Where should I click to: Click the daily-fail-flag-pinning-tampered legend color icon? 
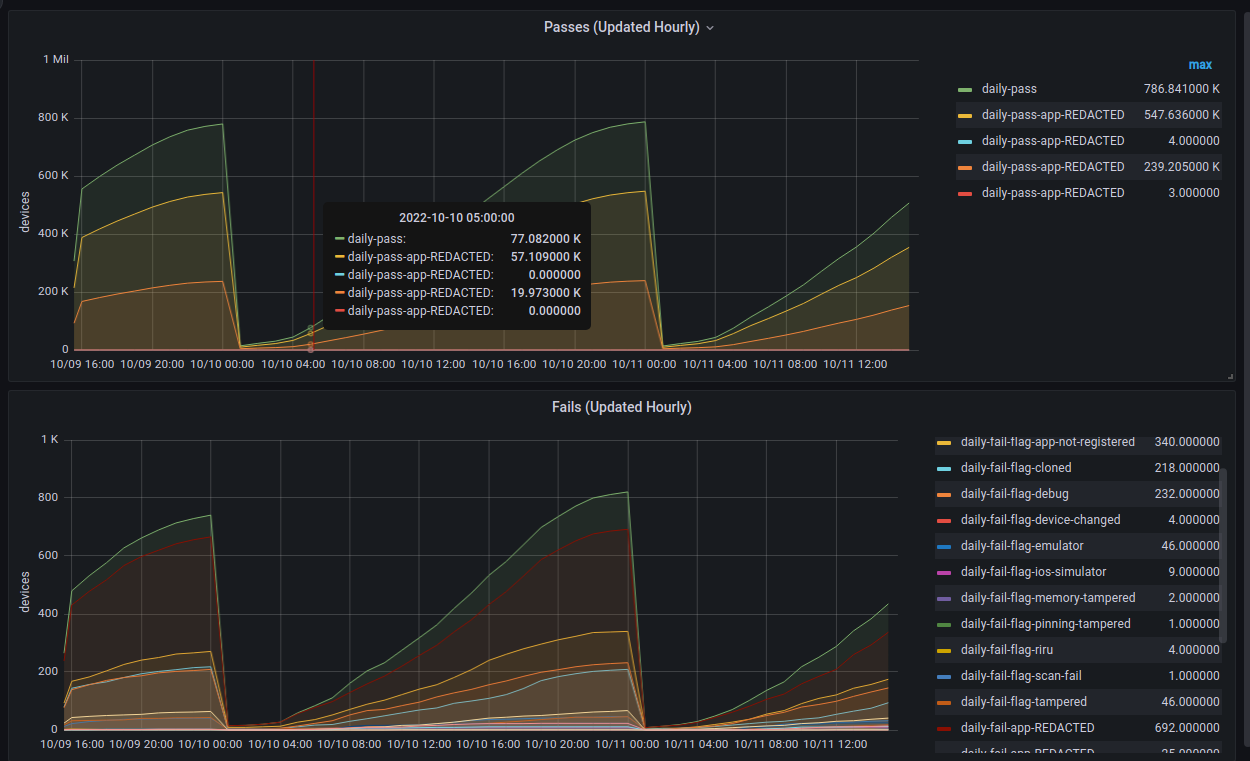944,624
